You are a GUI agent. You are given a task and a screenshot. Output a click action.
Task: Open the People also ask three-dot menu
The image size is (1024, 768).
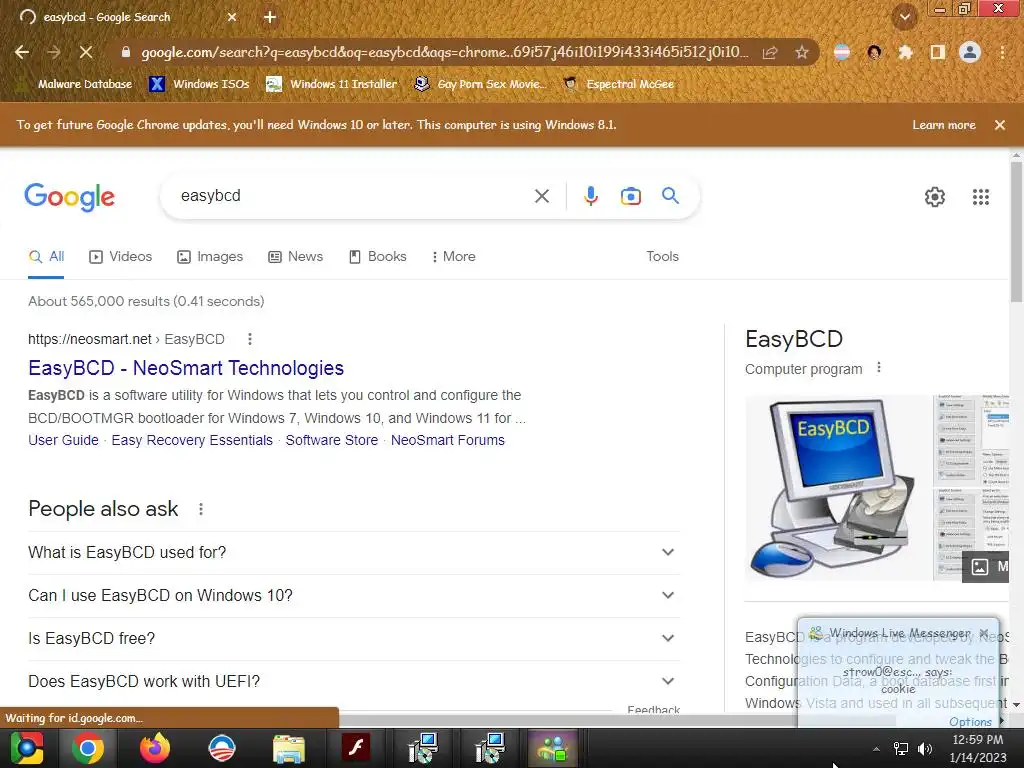pos(200,509)
